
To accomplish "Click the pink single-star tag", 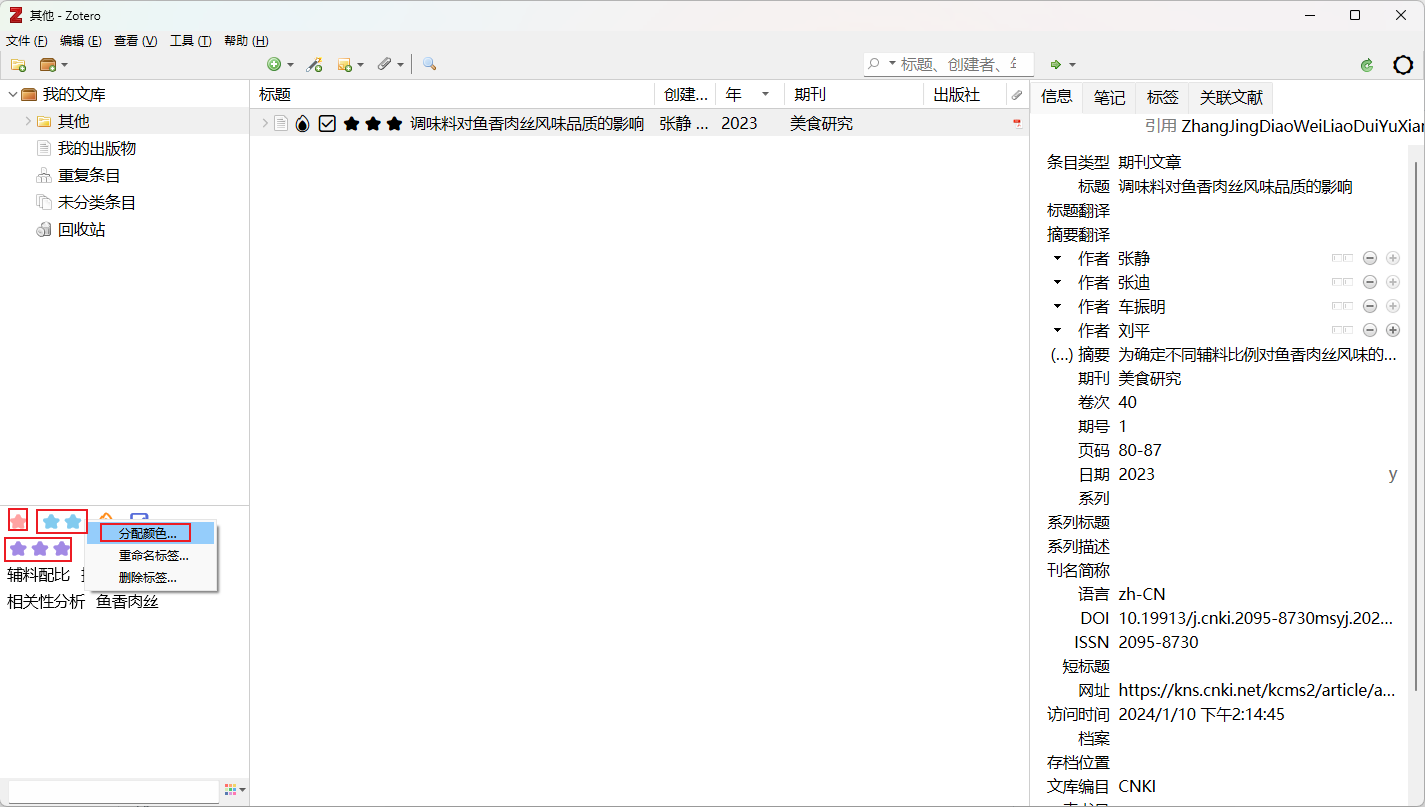I will (18, 521).
